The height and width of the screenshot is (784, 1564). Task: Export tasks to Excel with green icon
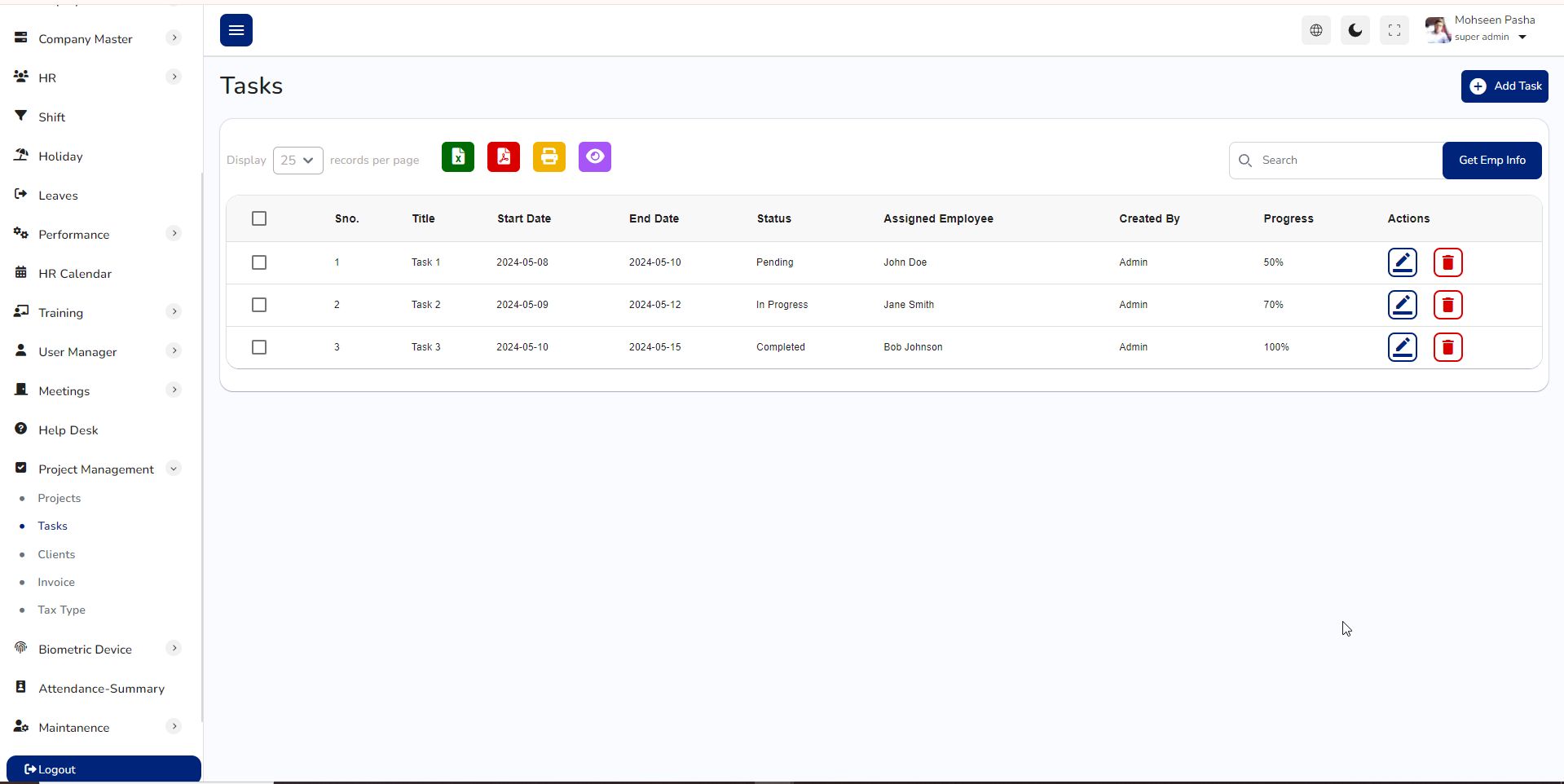click(x=458, y=157)
